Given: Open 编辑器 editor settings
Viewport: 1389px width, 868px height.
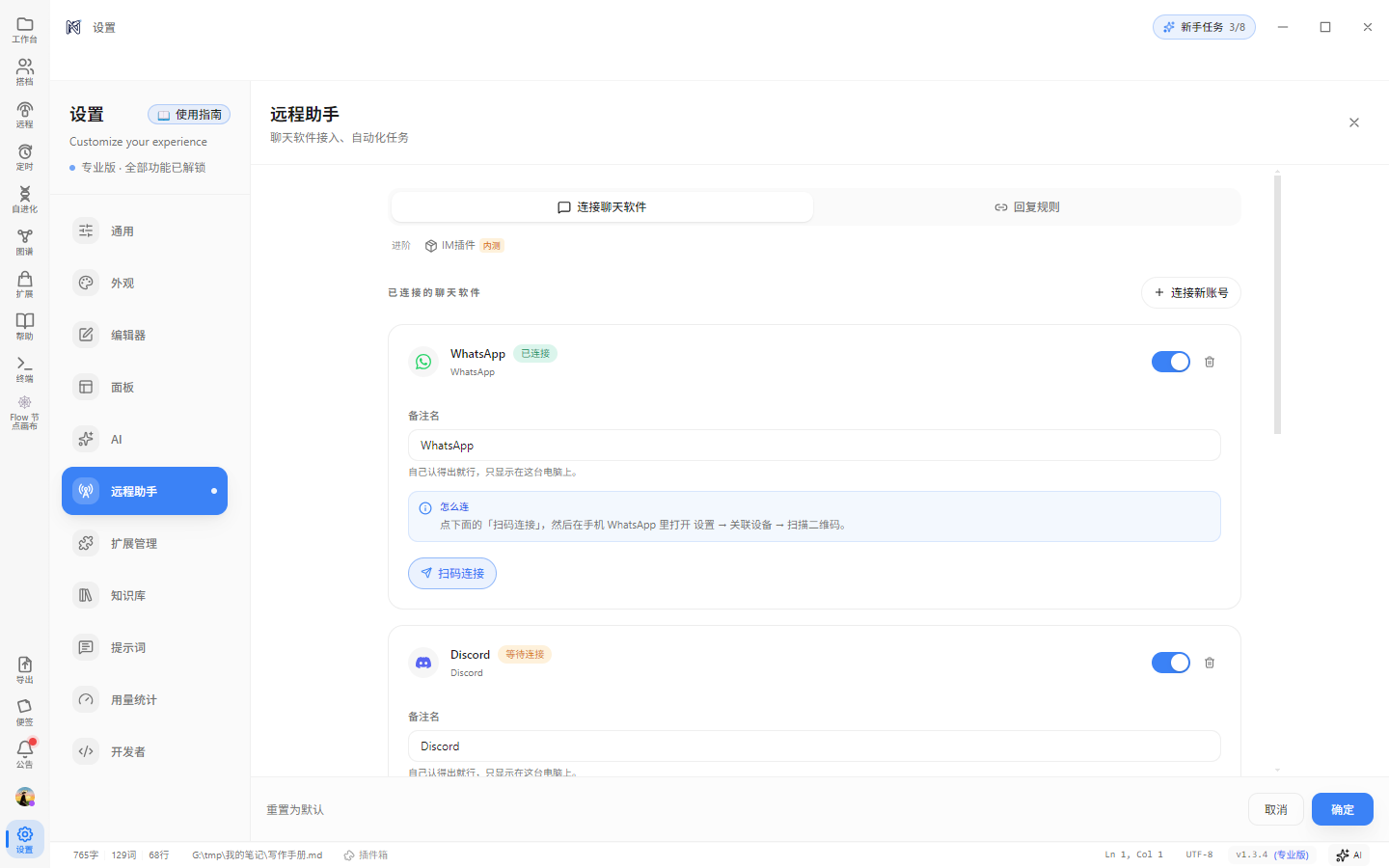Looking at the screenshot, I should (145, 336).
